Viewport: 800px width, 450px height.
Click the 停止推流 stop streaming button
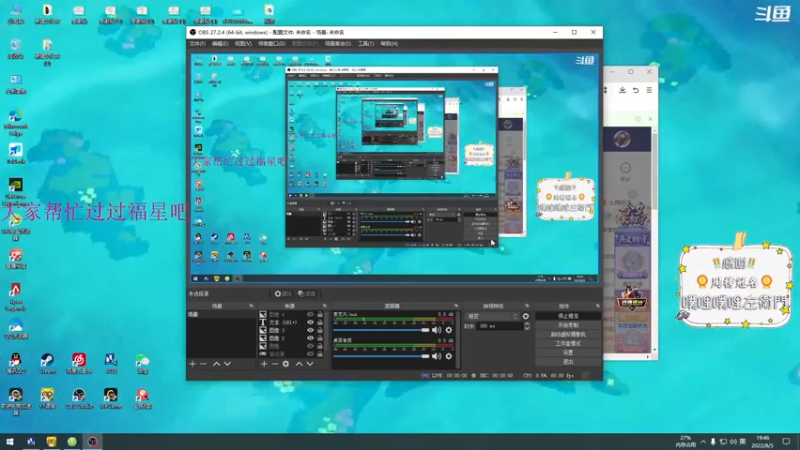click(x=568, y=316)
